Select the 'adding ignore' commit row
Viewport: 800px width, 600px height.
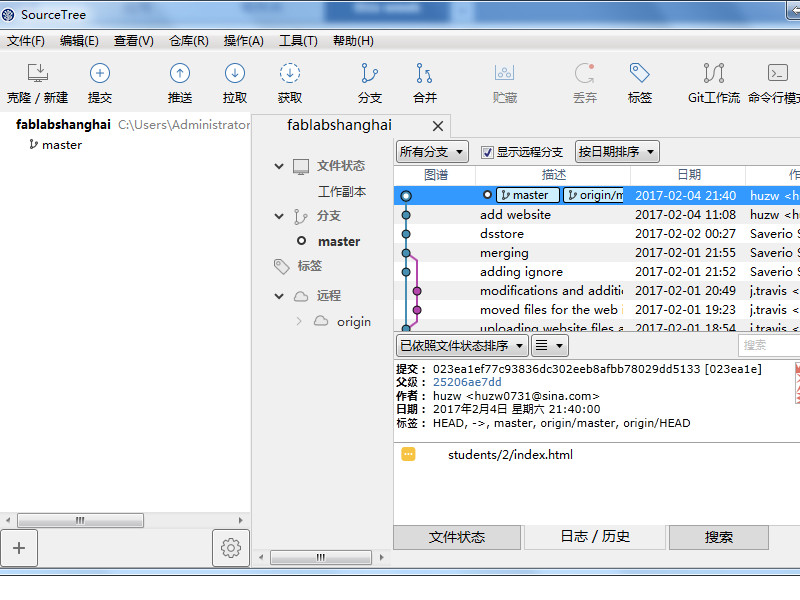pyautogui.click(x=597, y=272)
